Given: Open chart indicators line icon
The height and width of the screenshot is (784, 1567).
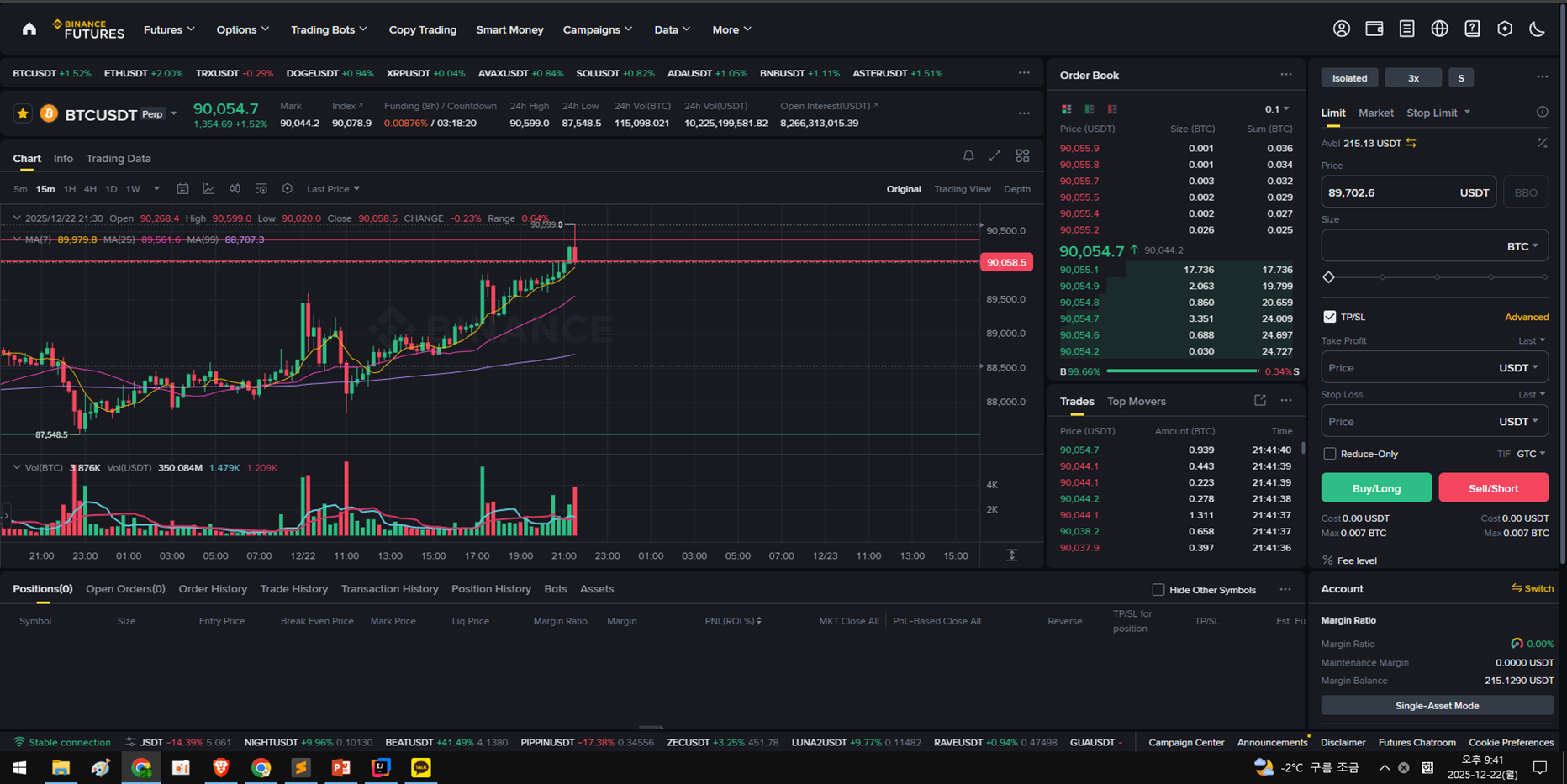Looking at the screenshot, I should [x=208, y=189].
